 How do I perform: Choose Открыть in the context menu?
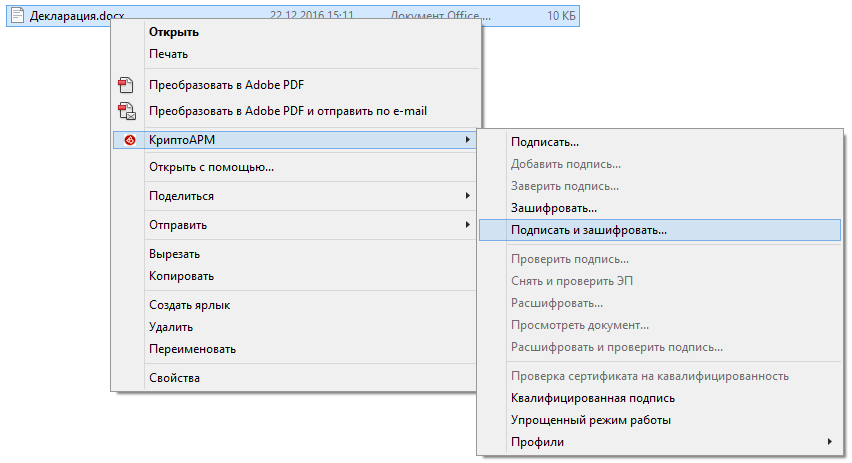point(174,32)
